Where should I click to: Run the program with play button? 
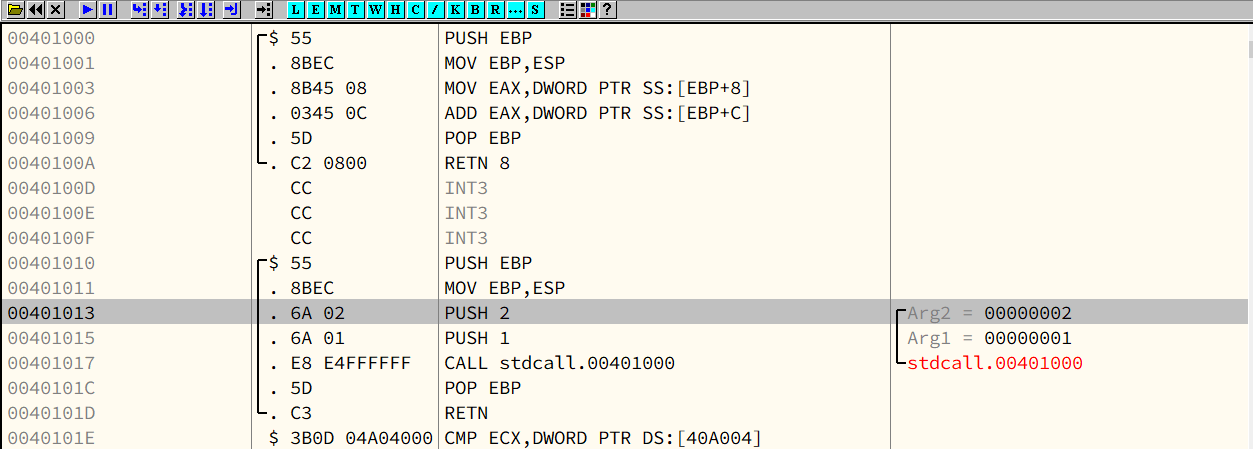pyautogui.click(x=88, y=10)
